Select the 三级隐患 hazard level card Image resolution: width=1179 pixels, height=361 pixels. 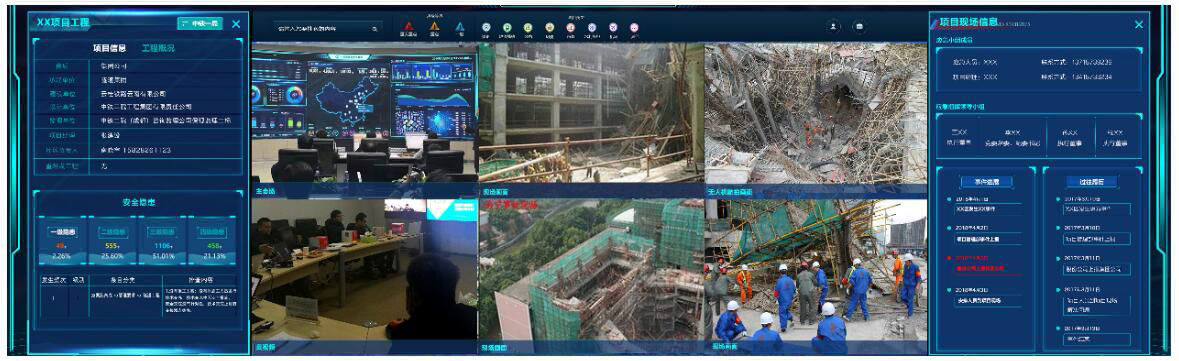point(162,242)
